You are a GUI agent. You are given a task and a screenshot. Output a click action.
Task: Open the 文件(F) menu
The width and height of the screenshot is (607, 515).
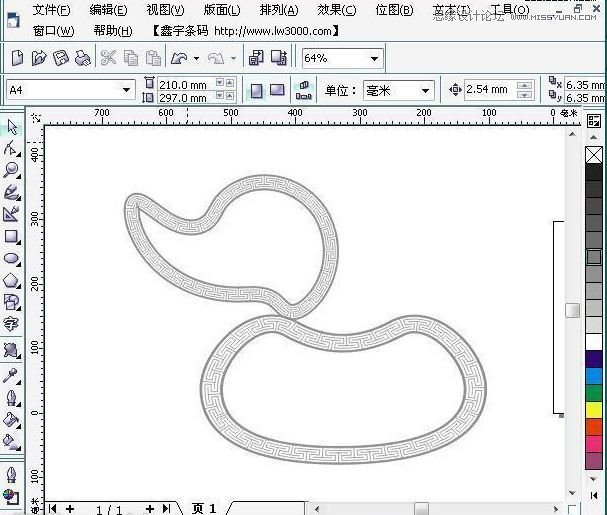tap(51, 10)
